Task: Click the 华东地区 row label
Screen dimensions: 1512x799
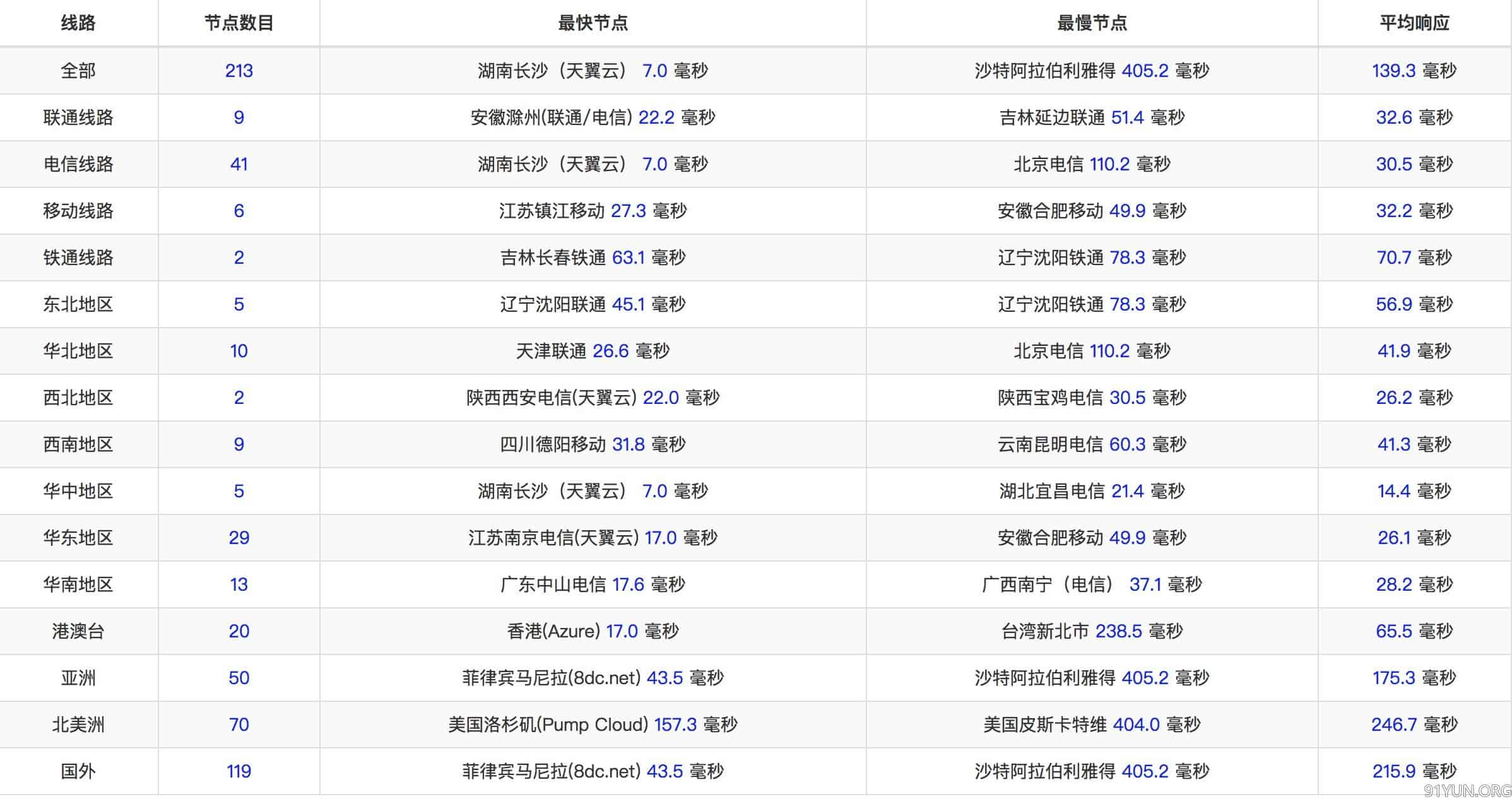Action: (78, 537)
